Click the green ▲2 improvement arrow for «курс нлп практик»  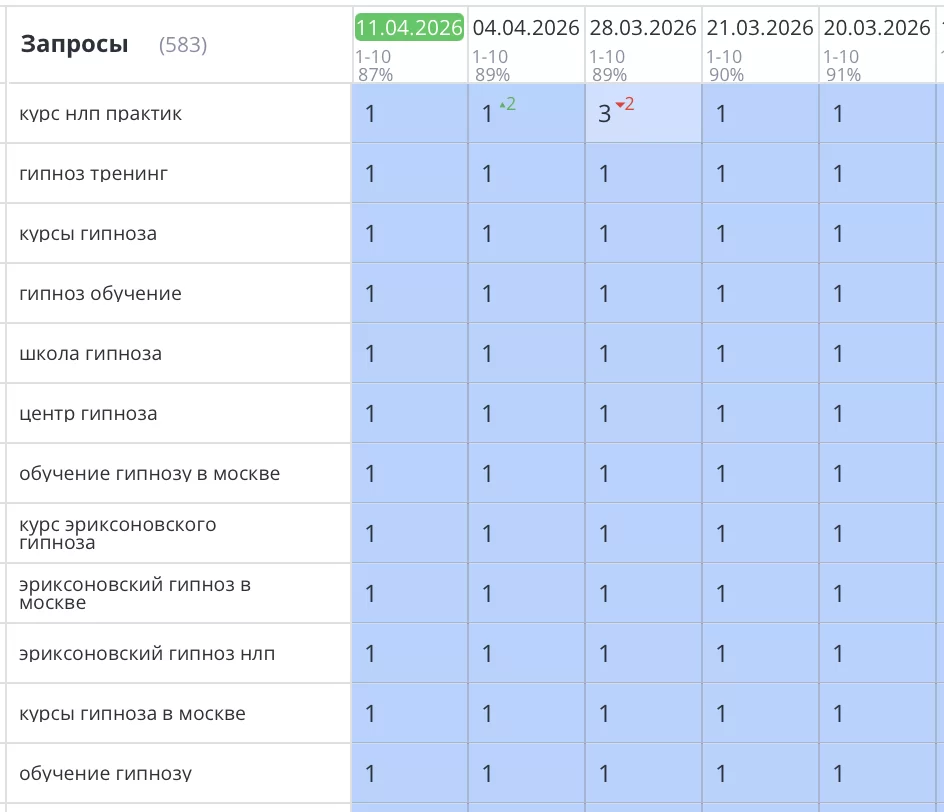(x=506, y=103)
